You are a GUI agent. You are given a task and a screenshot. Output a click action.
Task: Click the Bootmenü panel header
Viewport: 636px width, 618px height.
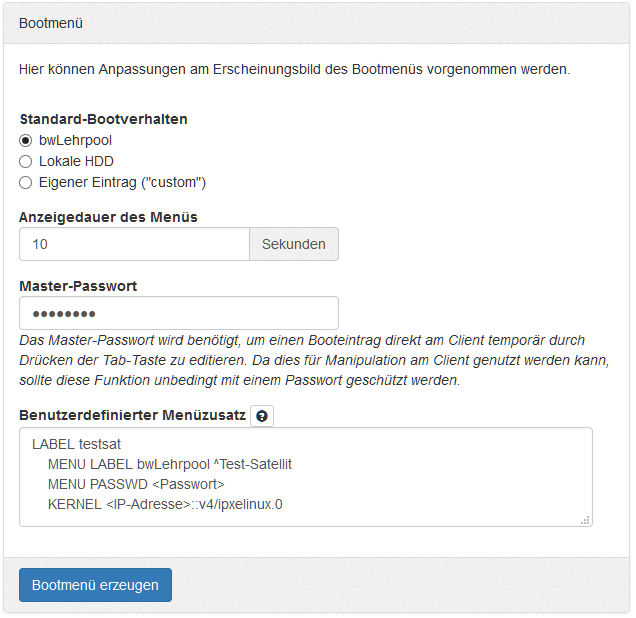click(x=317, y=22)
